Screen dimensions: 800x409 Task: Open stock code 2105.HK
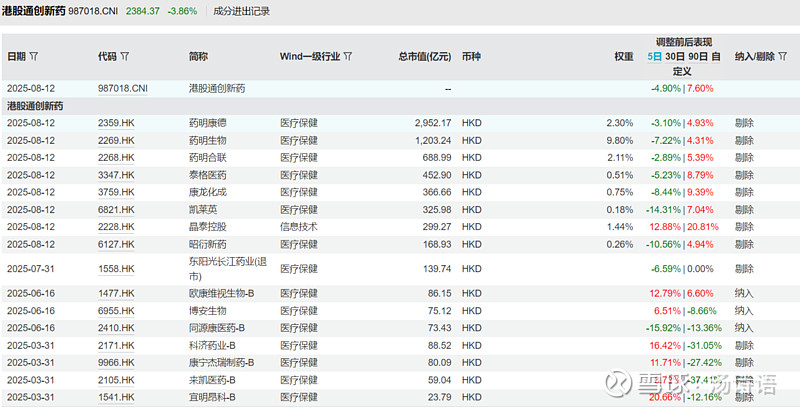coord(116,380)
